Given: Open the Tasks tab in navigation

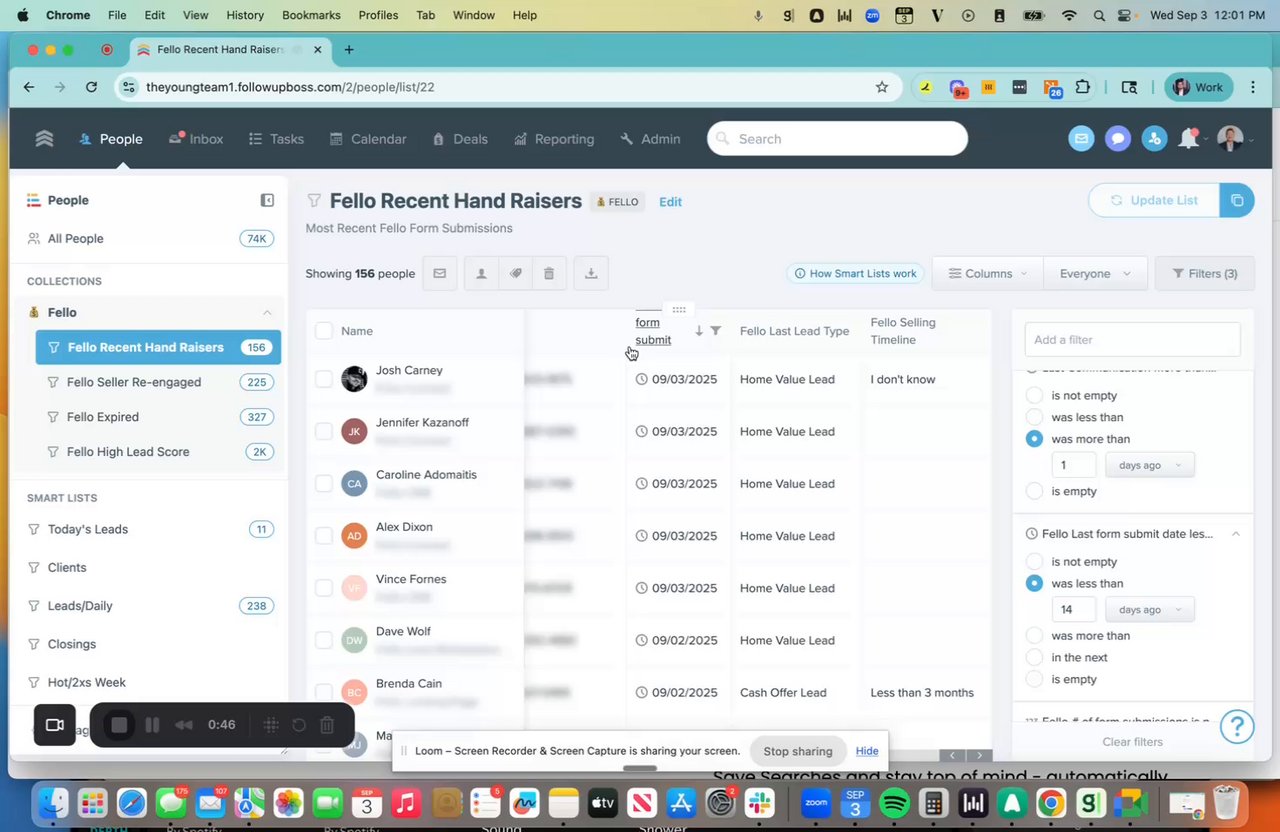Looking at the screenshot, I should point(276,139).
